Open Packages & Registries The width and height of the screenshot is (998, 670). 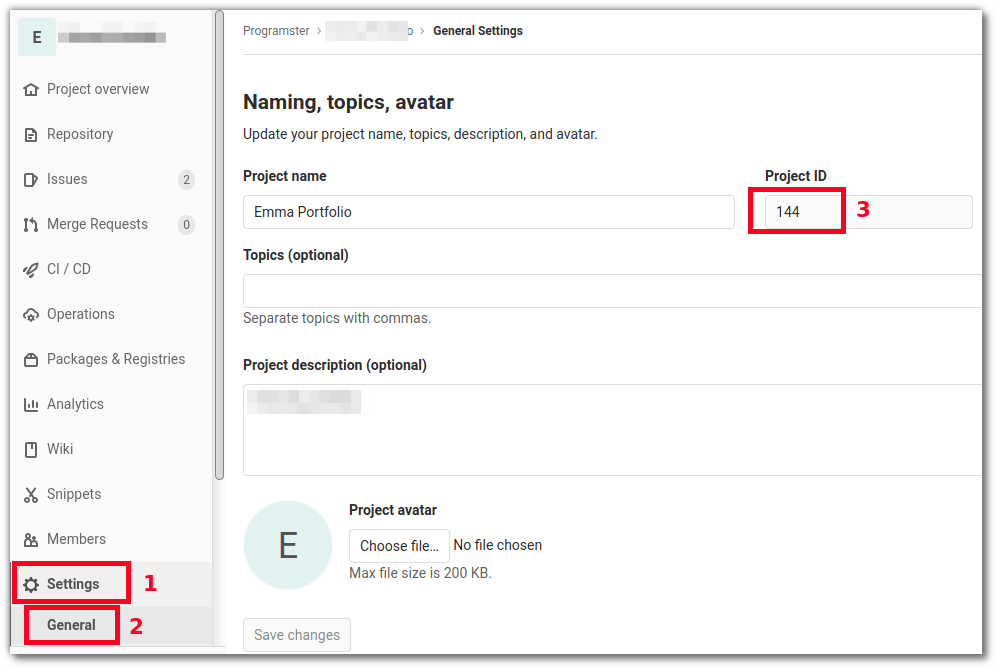point(116,359)
